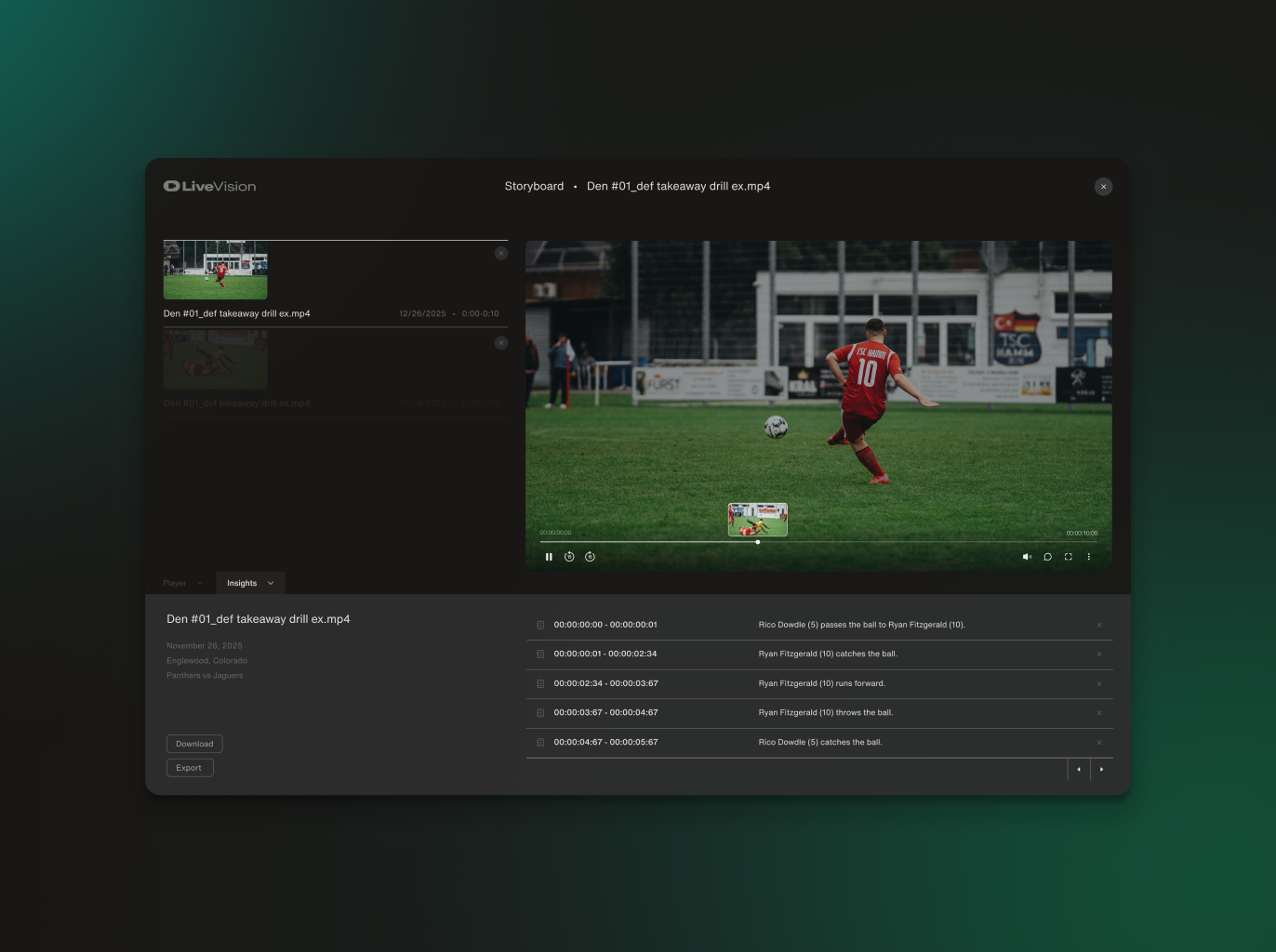Remove the second dimmed clip from list

click(x=500, y=343)
